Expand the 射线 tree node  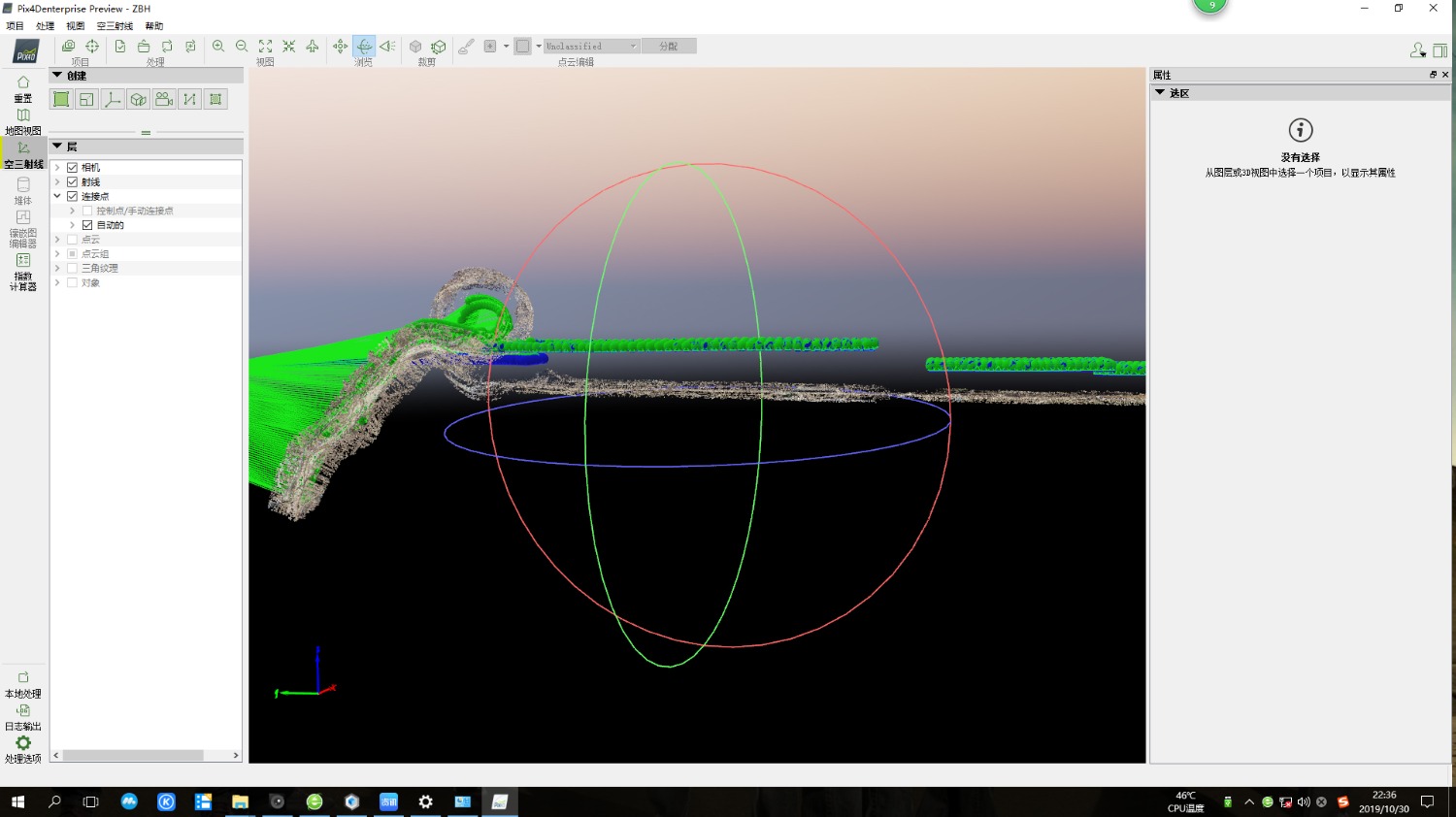[57, 181]
